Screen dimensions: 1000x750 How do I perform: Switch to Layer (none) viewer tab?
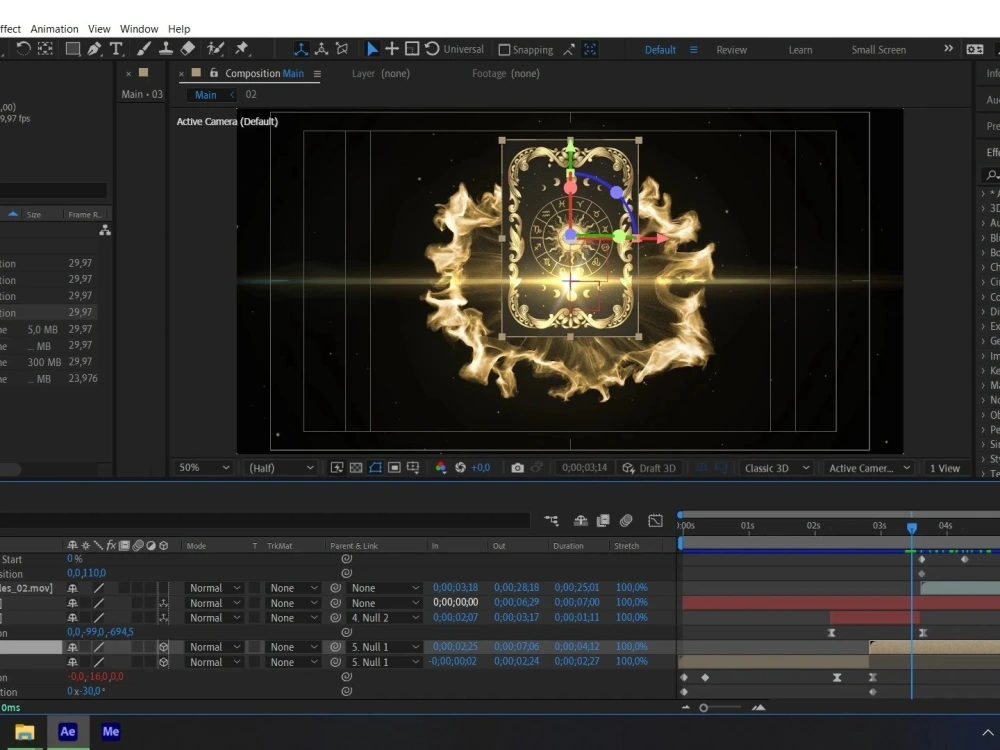pyautogui.click(x=381, y=73)
